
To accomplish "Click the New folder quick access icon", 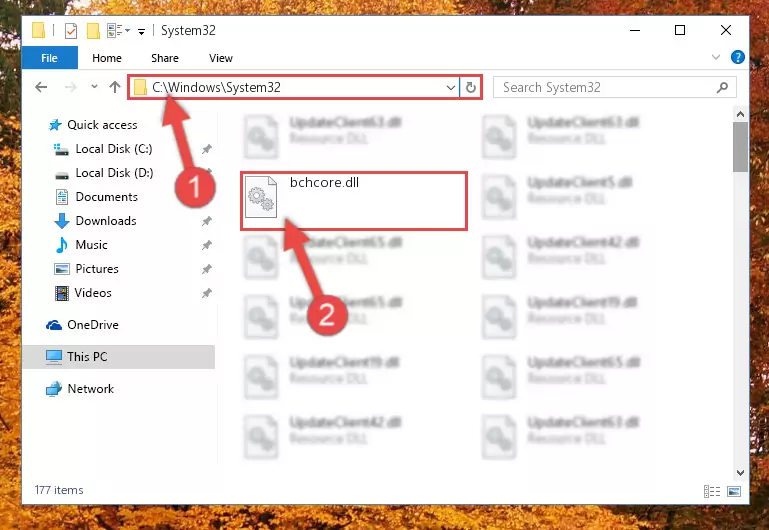I will pyautogui.click(x=93, y=30).
